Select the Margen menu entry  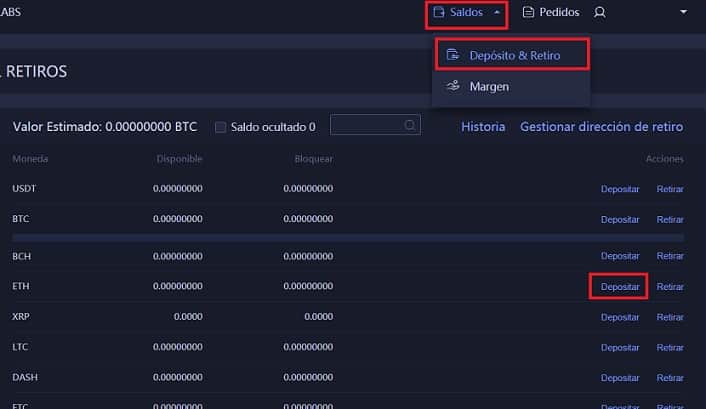pos(511,86)
